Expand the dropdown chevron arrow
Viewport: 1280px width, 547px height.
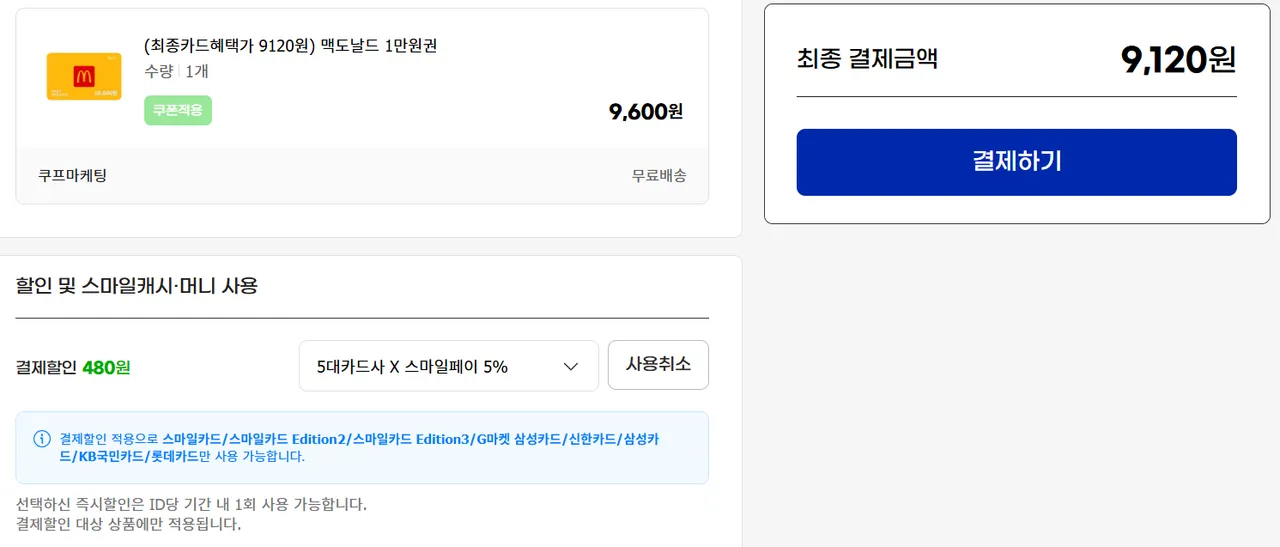(571, 366)
